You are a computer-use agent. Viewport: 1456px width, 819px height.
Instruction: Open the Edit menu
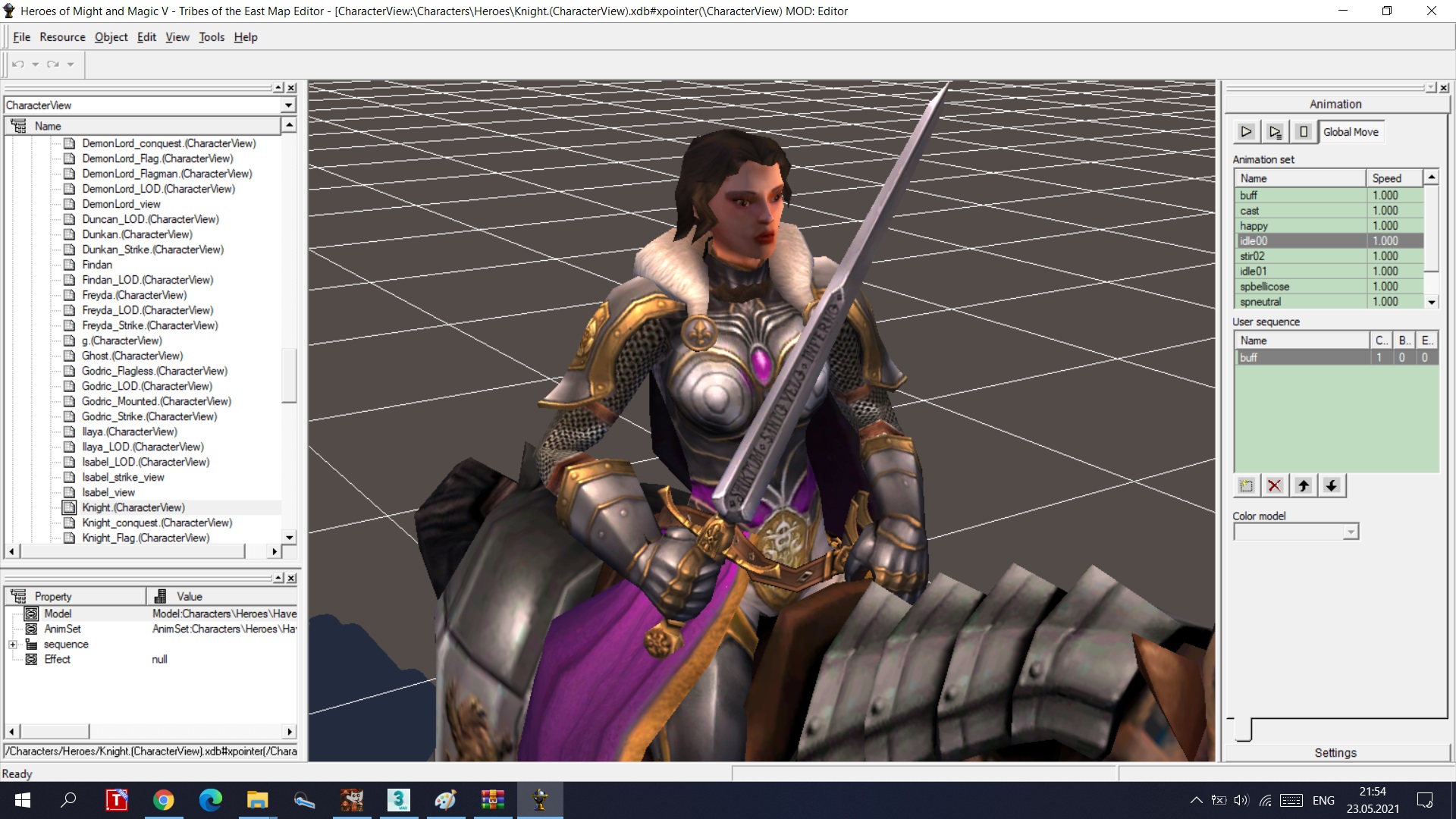click(146, 37)
